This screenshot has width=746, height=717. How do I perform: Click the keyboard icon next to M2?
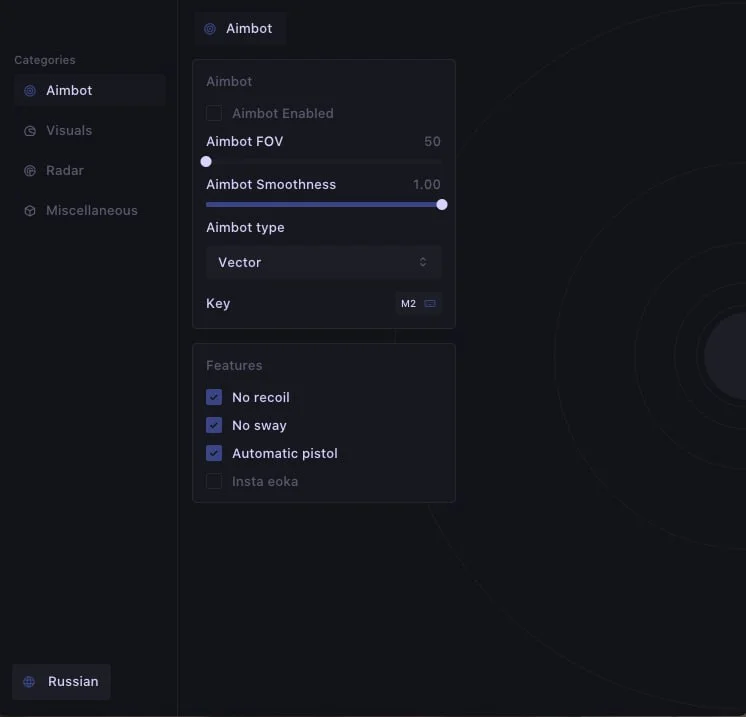(430, 303)
